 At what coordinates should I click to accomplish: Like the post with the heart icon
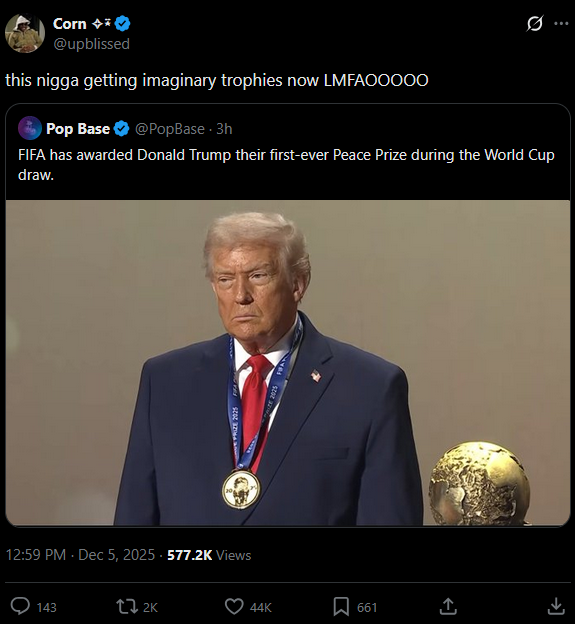coord(234,606)
